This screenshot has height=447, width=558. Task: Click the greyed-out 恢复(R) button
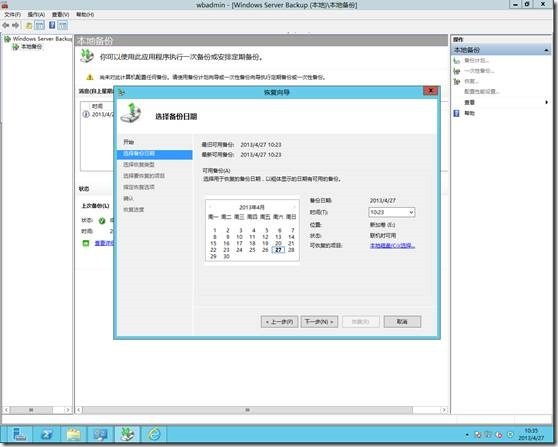click(x=360, y=322)
